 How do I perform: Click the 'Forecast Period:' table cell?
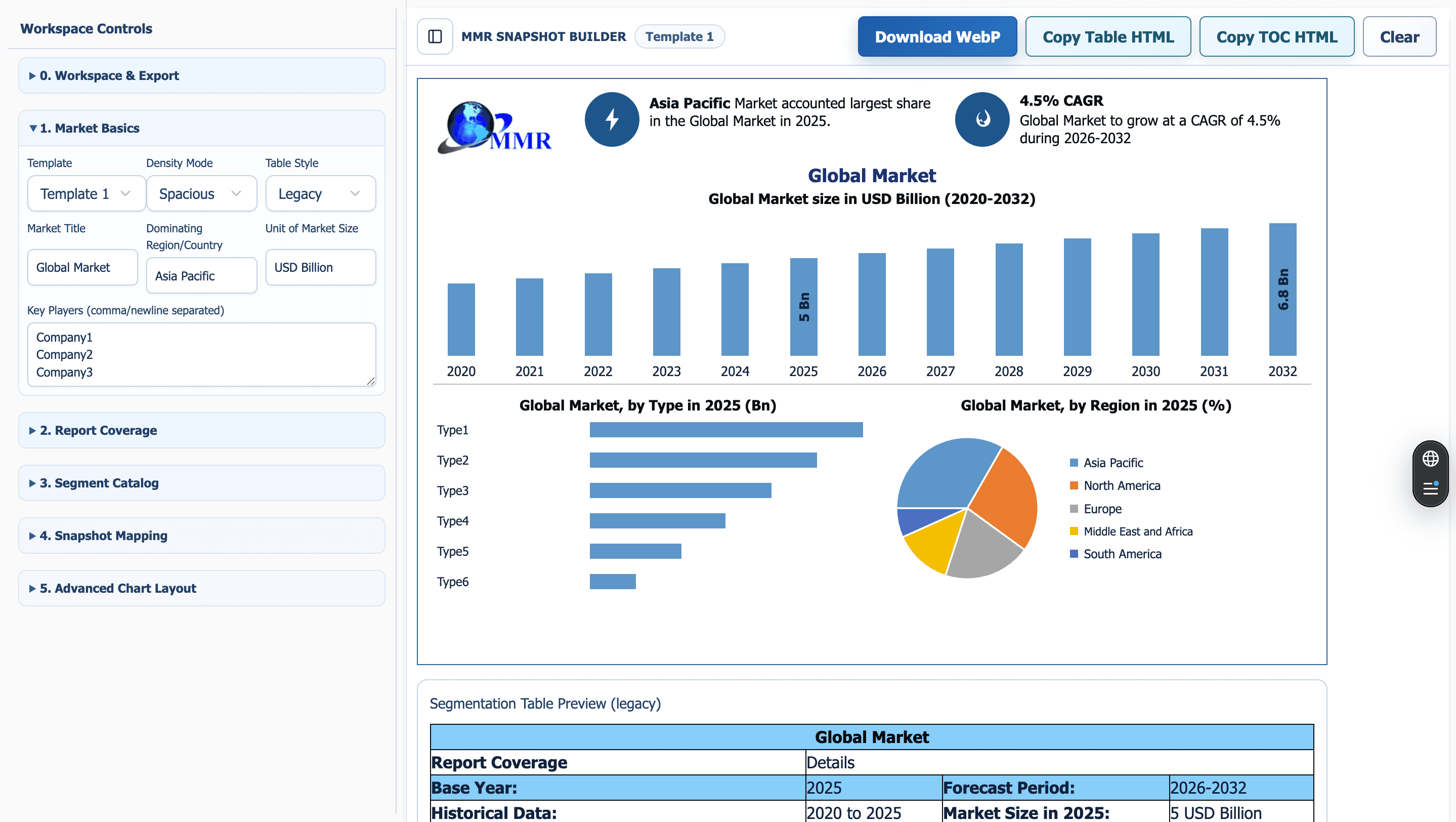point(1055,788)
